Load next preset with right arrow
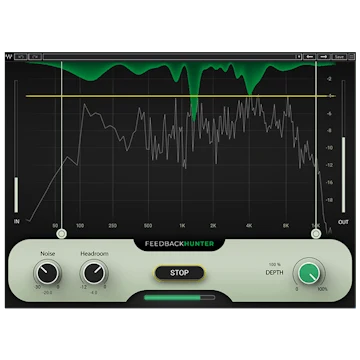The image size is (360, 360). (324, 57)
